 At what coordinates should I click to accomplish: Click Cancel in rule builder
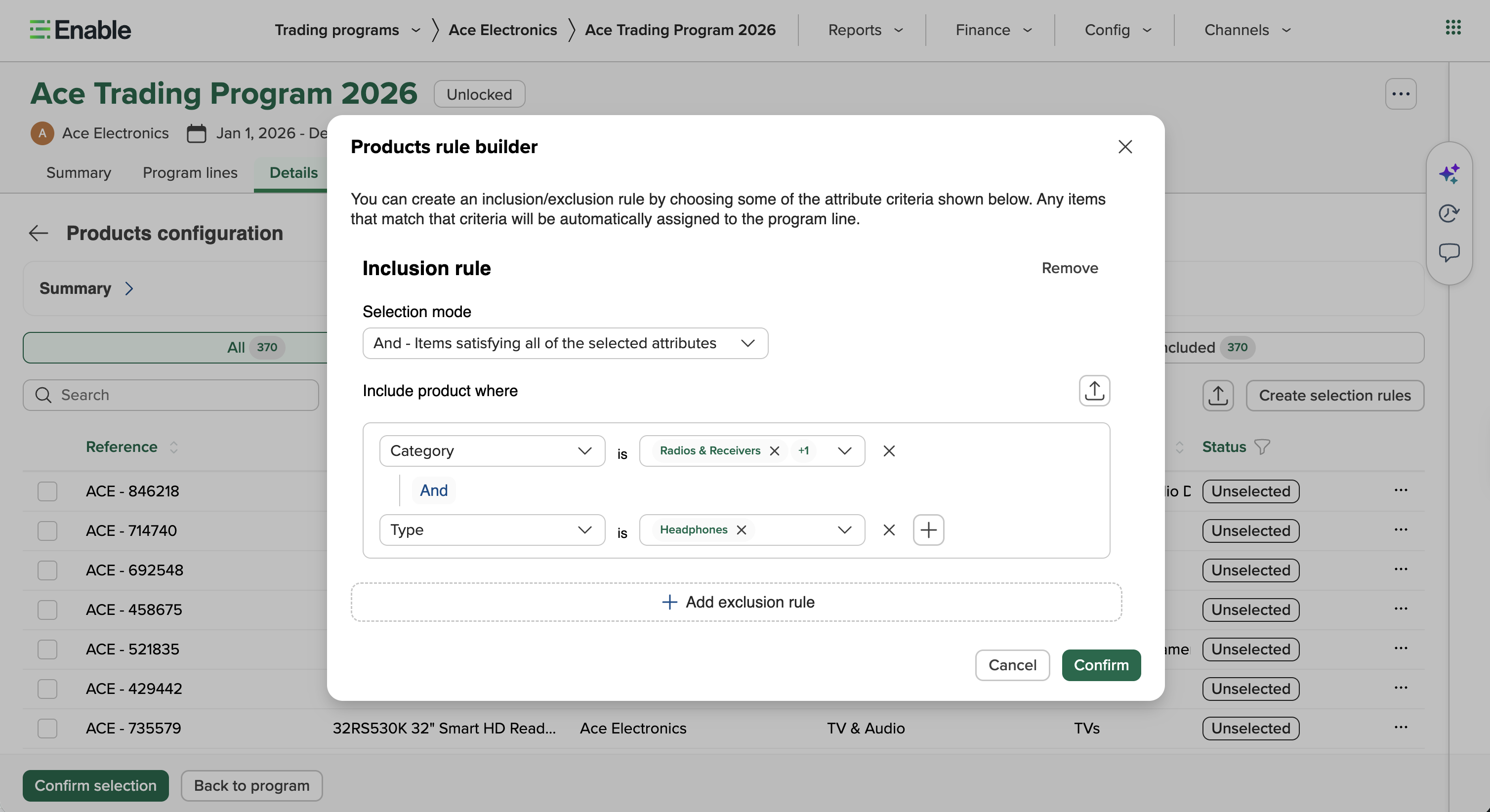click(1012, 665)
